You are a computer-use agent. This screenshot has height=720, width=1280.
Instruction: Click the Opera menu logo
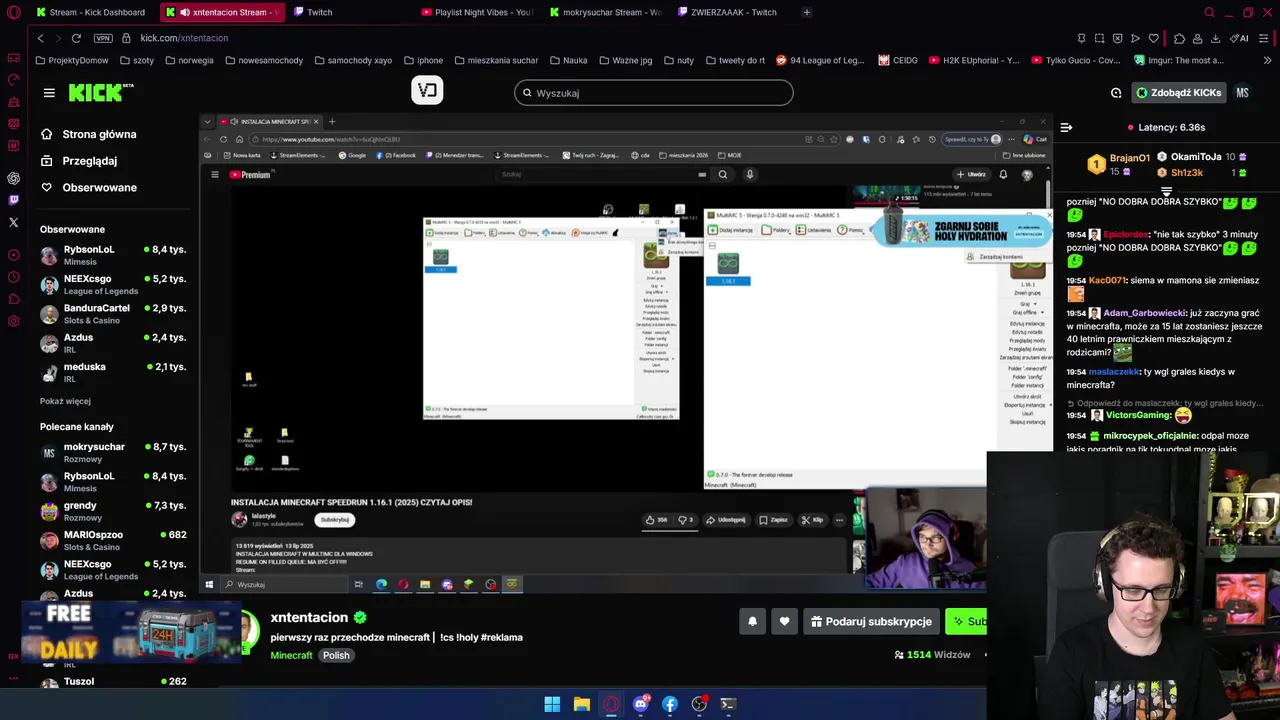[x=13, y=12]
